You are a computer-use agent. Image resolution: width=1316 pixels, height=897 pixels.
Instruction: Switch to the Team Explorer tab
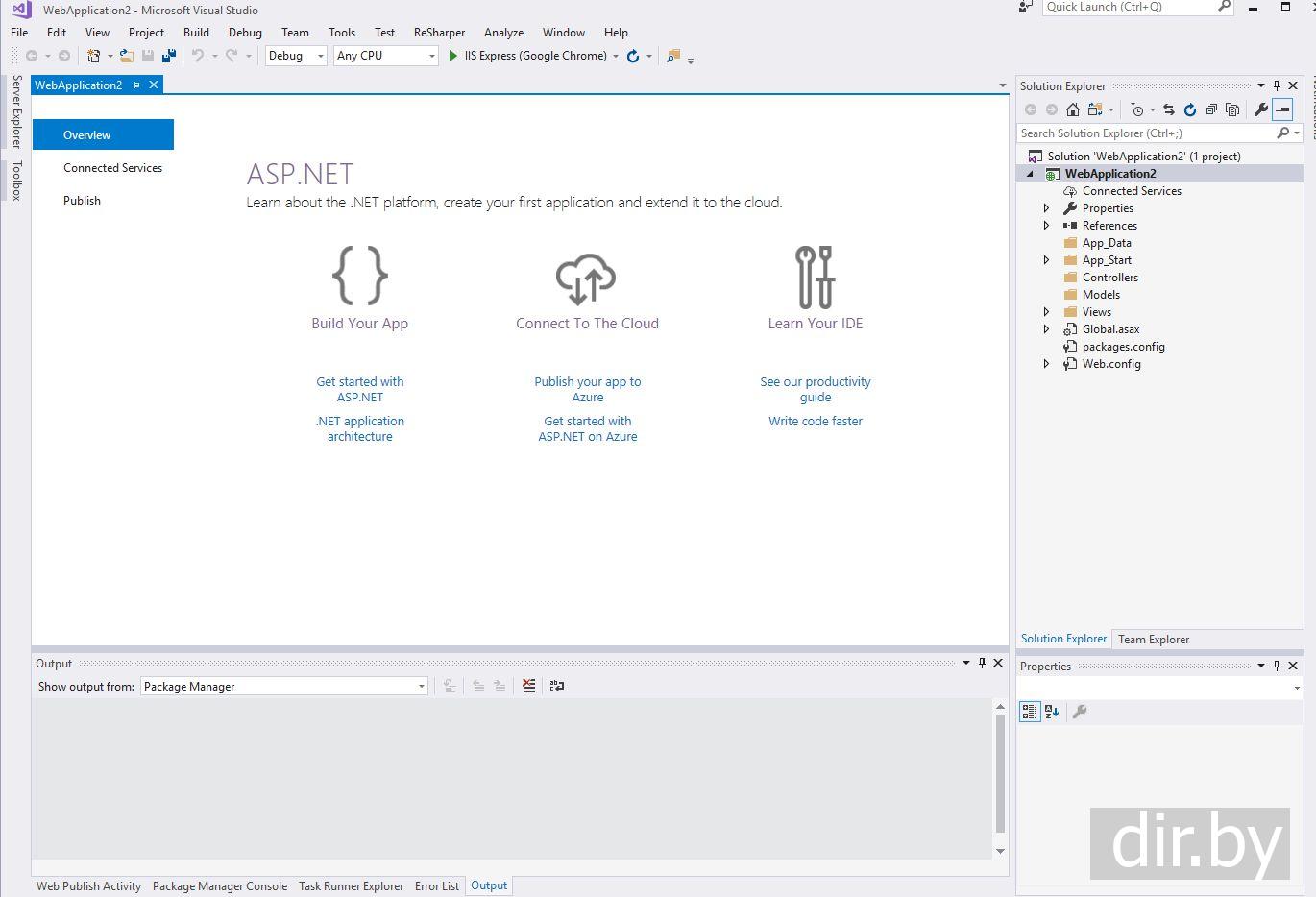tap(1153, 640)
